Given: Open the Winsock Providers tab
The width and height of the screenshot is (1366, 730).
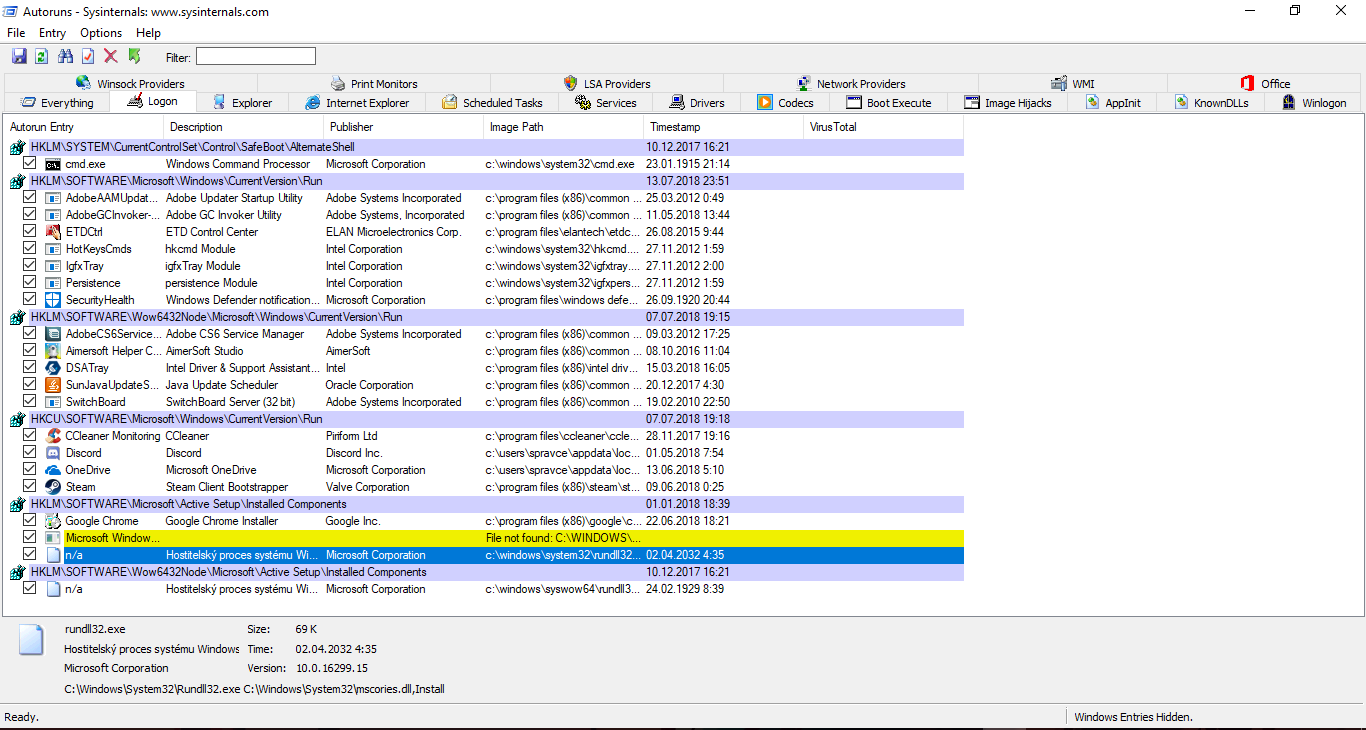Looking at the screenshot, I should (x=130, y=84).
